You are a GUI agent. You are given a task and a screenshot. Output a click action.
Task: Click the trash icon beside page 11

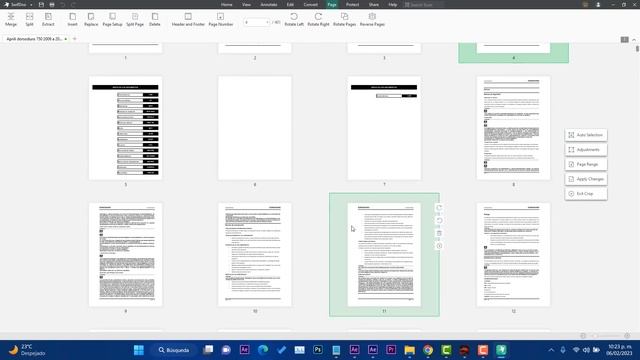point(439,233)
